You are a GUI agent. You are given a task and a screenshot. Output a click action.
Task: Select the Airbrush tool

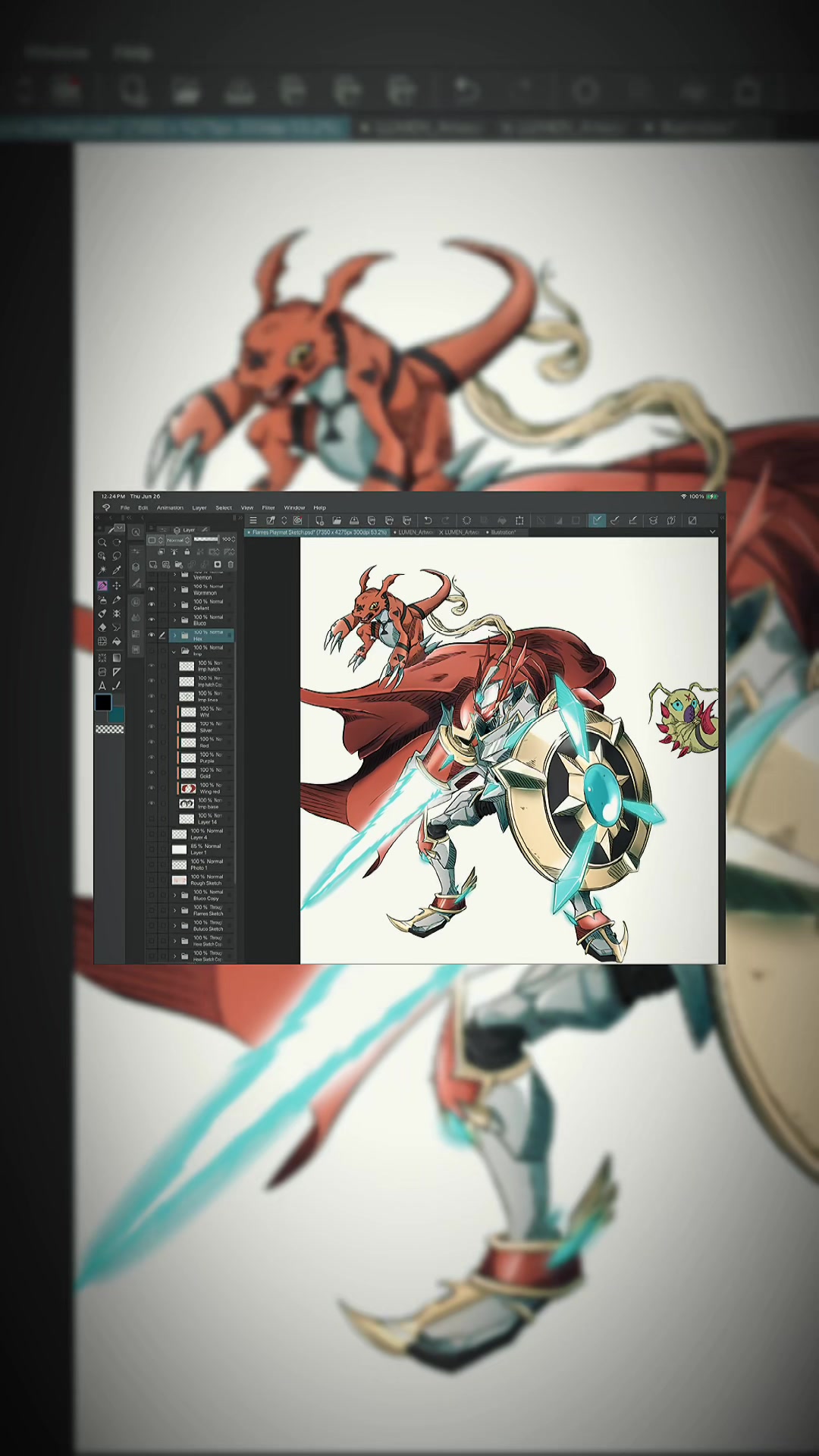point(102,600)
